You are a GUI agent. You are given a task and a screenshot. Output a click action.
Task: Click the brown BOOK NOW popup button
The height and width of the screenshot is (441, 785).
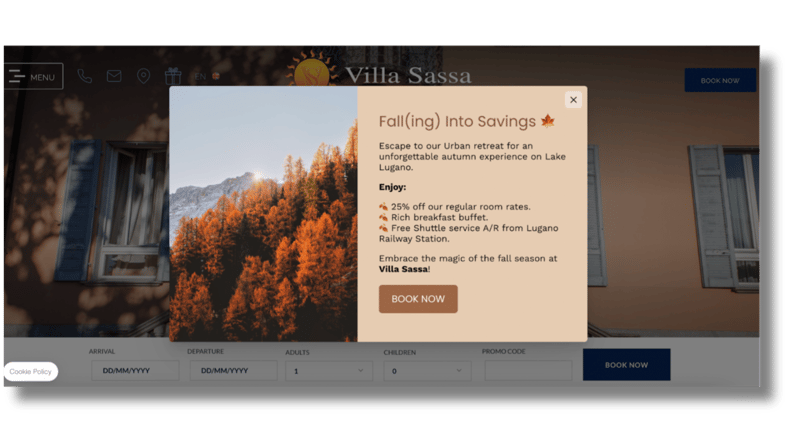(418, 299)
